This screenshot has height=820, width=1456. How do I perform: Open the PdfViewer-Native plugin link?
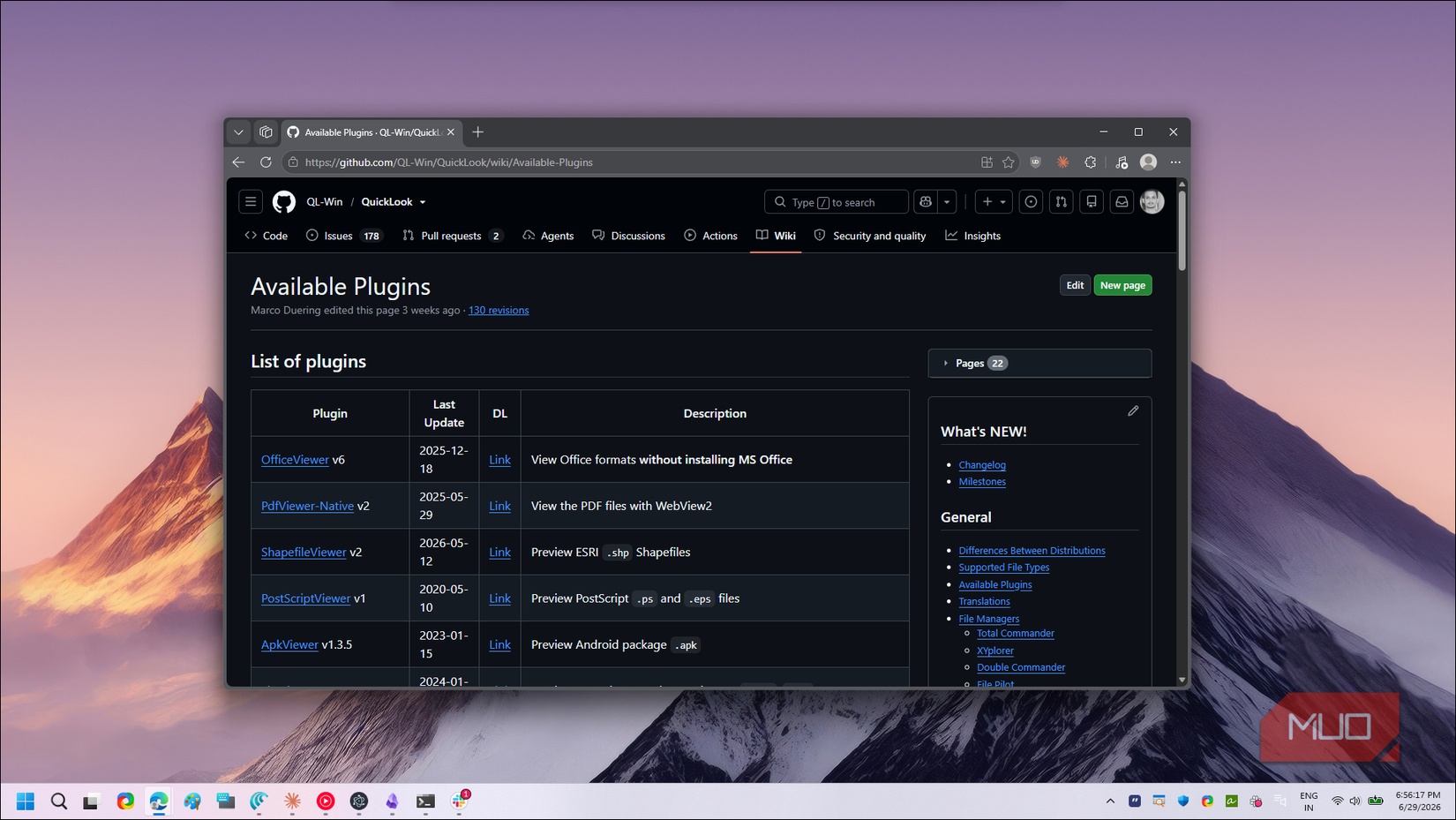tap(307, 506)
